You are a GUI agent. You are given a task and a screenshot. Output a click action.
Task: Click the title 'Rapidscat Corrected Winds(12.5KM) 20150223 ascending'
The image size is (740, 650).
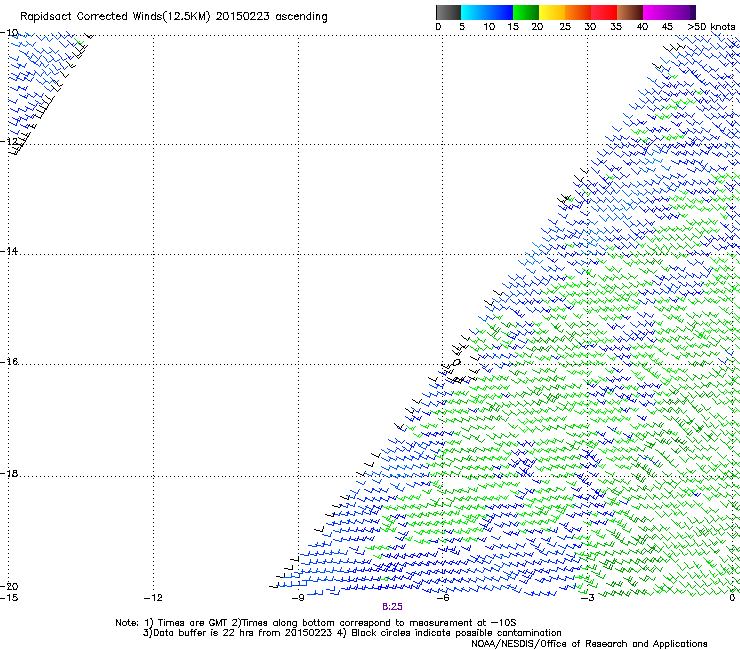coord(174,17)
